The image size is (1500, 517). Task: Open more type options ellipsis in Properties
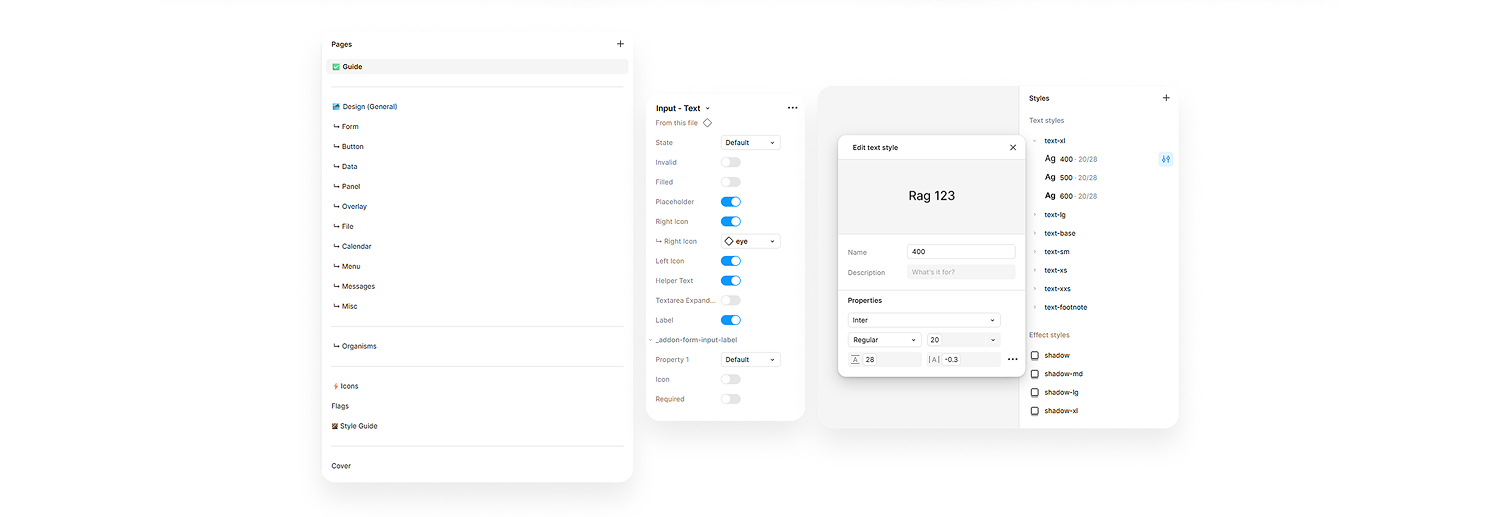click(x=1012, y=359)
